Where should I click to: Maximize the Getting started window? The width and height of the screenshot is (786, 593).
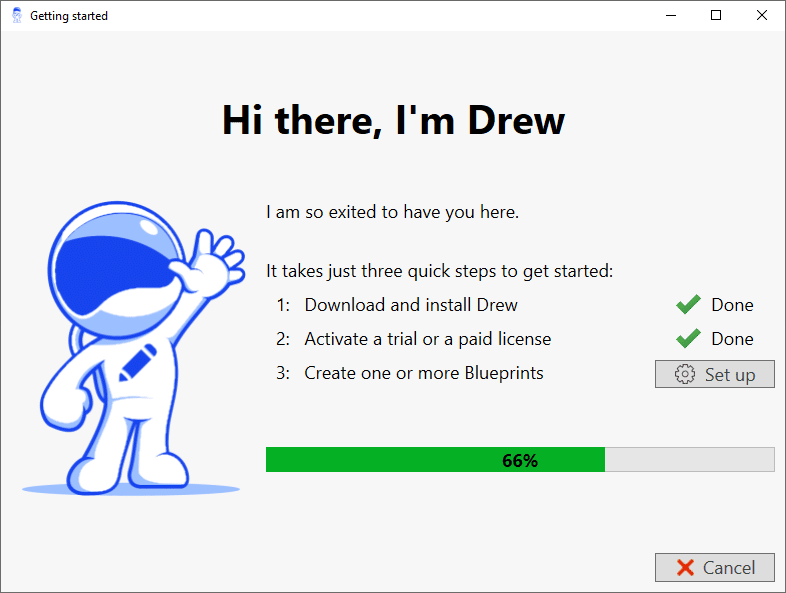pos(716,15)
